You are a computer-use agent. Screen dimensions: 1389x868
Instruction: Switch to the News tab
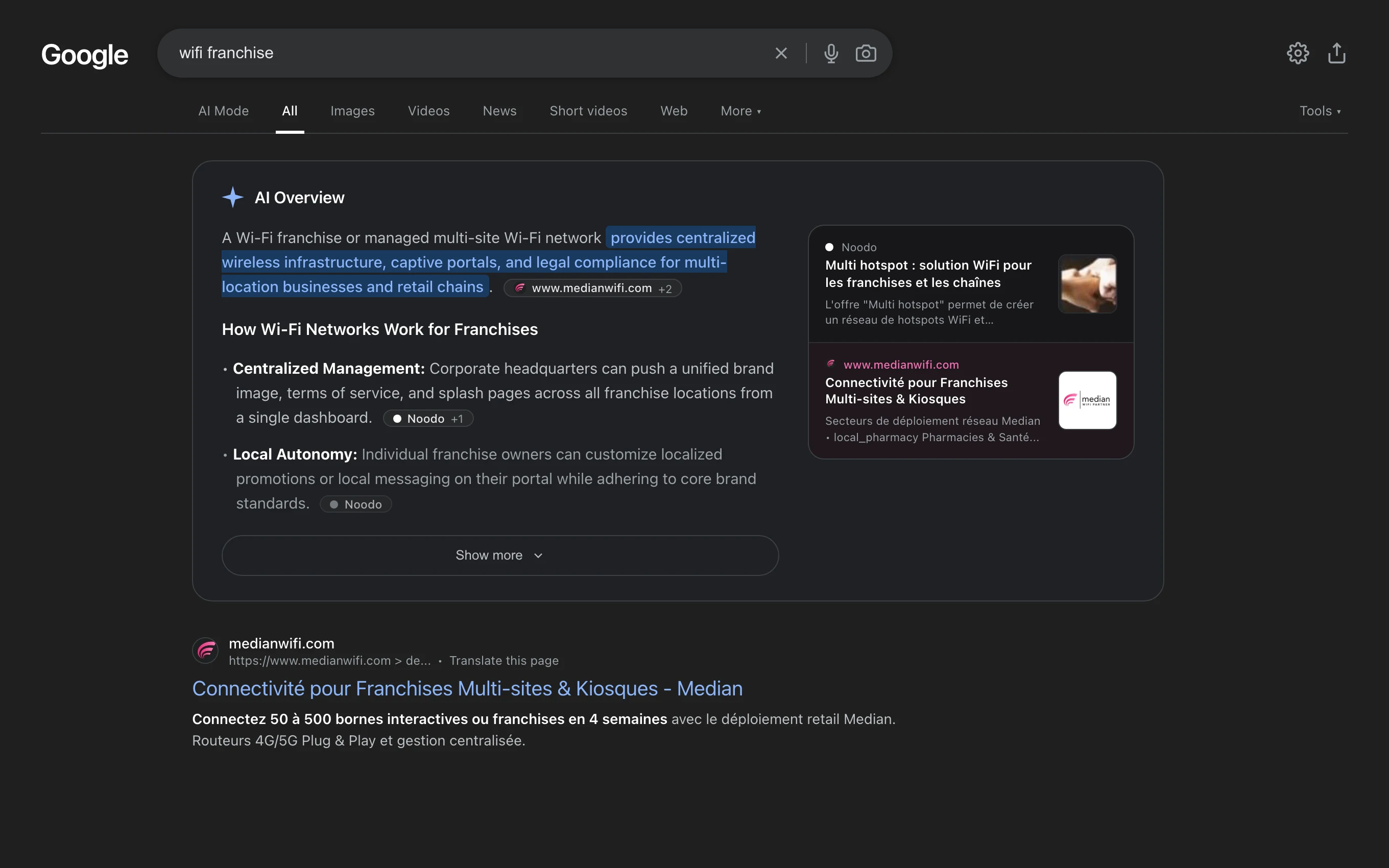coord(499,111)
